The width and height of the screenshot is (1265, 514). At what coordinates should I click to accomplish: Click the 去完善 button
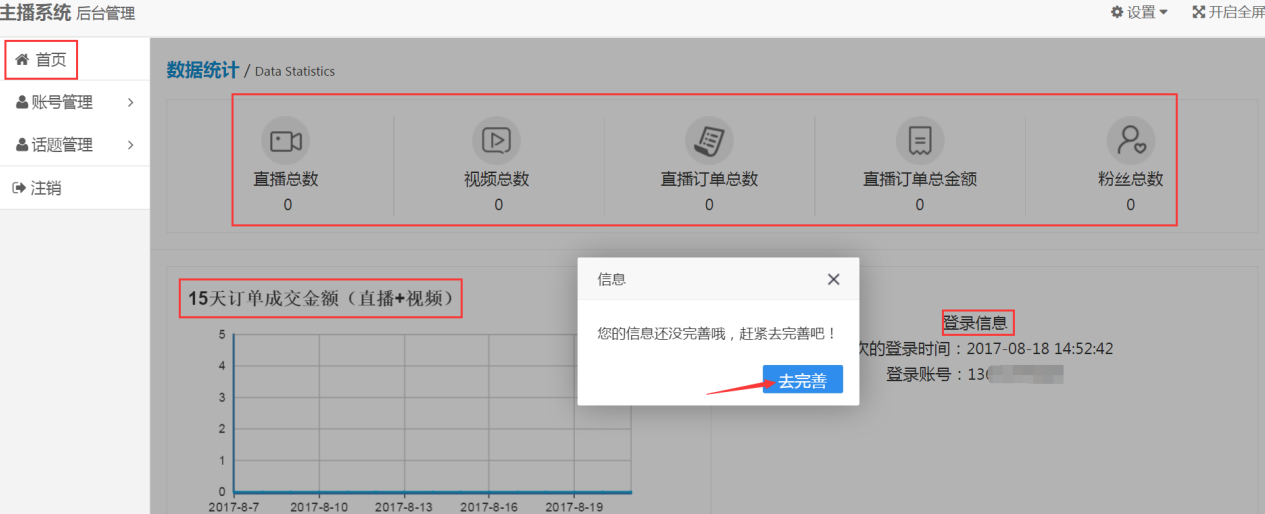(x=803, y=380)
